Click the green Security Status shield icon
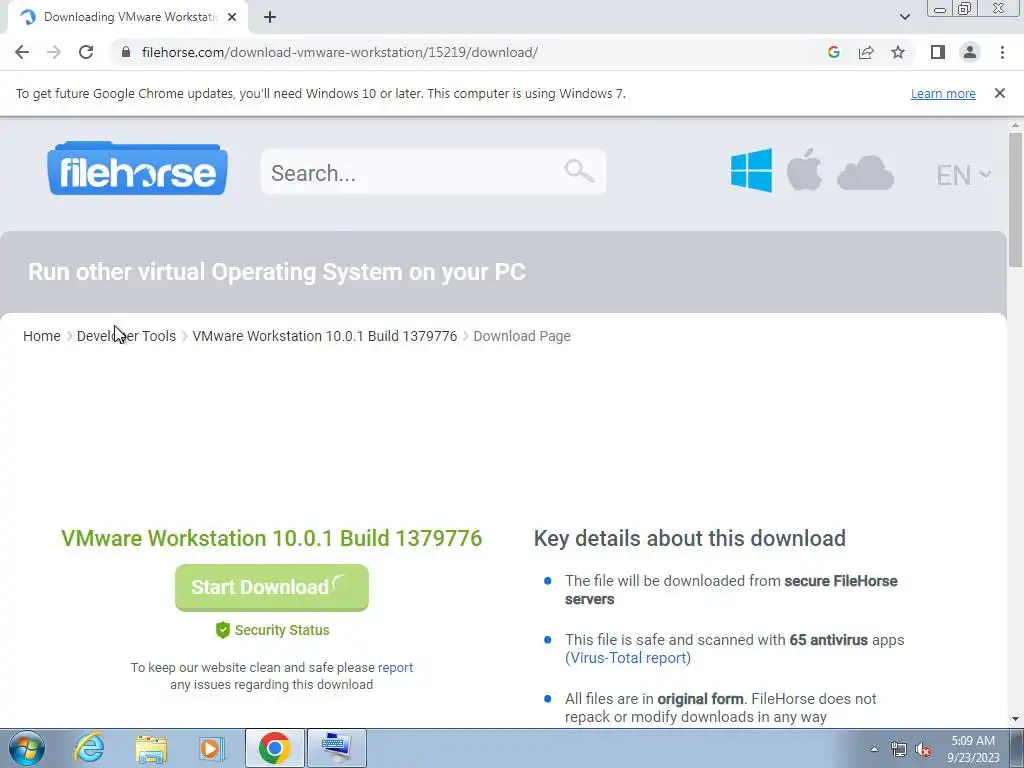1024x768 pixels. click(223, 630)
